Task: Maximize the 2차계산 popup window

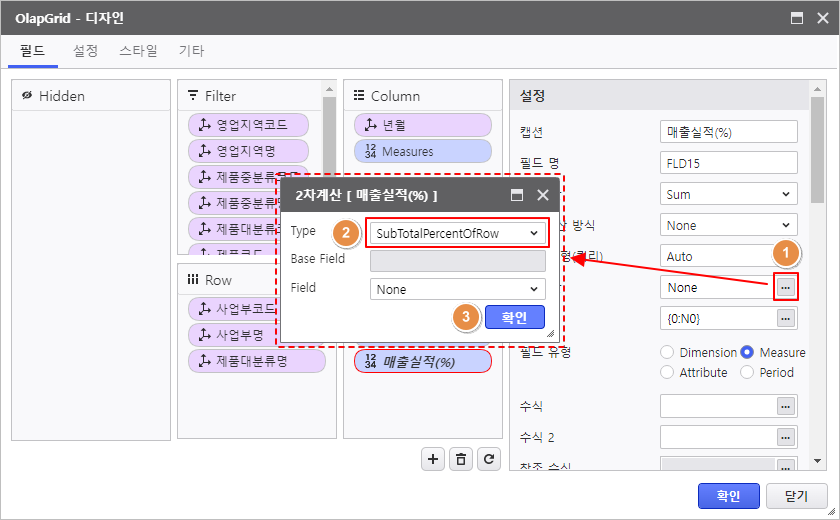Action: coord(517,195)
